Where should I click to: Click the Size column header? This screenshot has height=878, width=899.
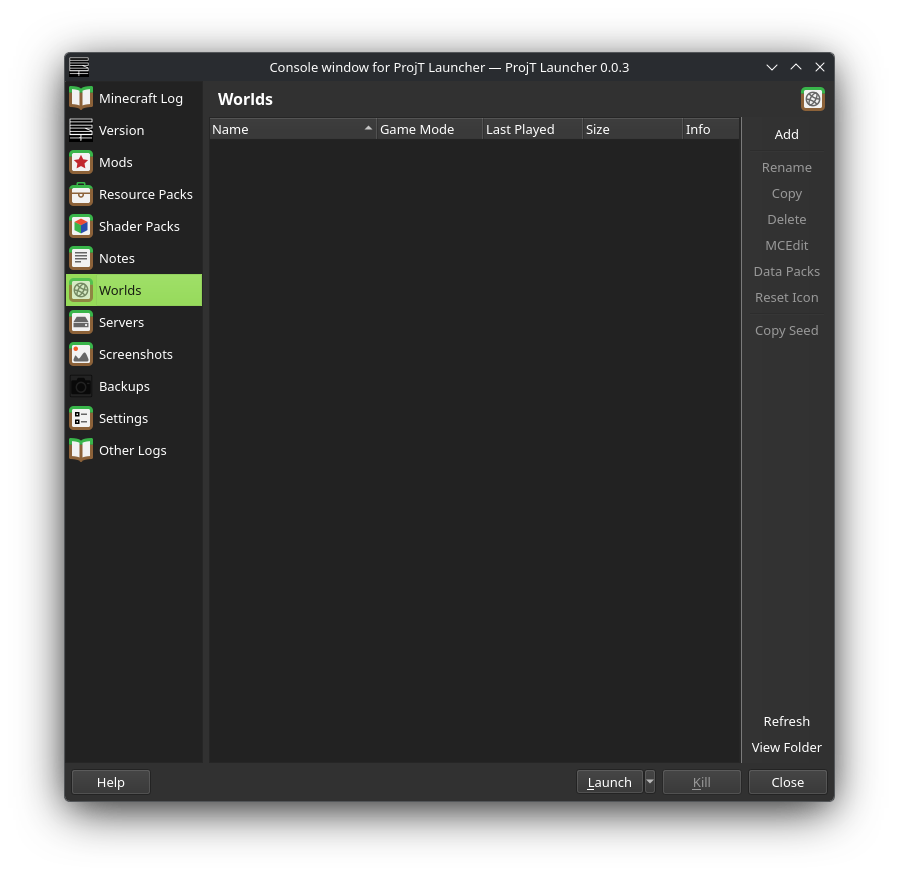631,129
